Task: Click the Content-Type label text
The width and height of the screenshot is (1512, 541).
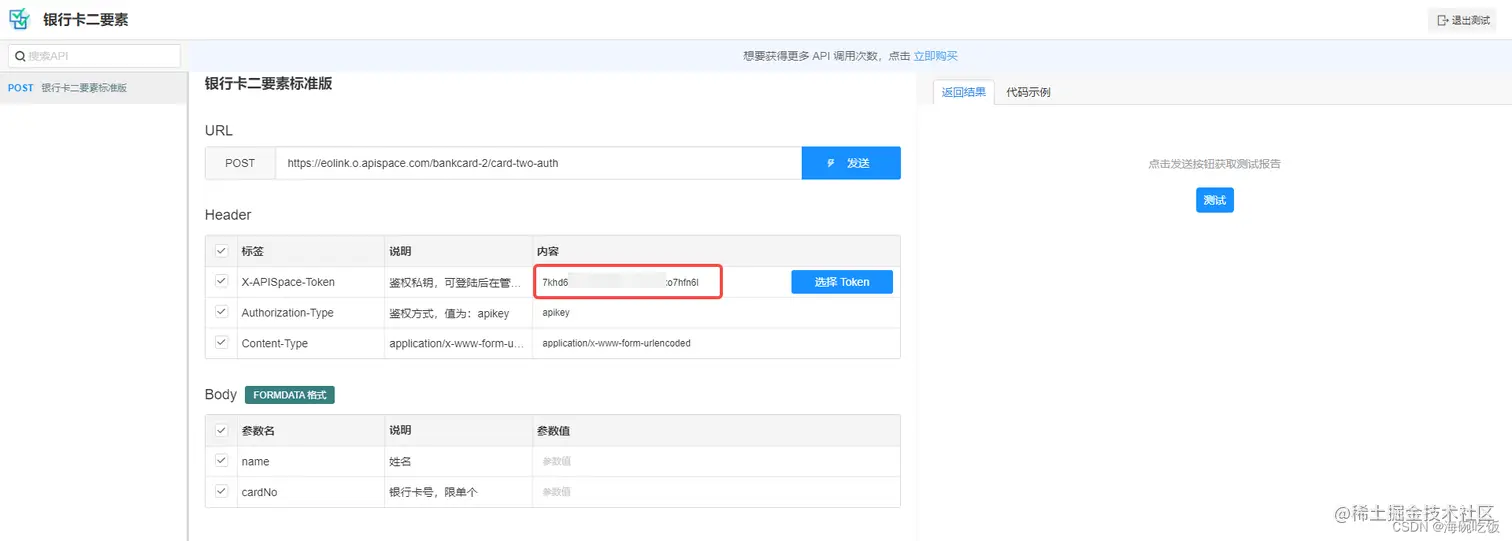Action: tap(274, 343)
